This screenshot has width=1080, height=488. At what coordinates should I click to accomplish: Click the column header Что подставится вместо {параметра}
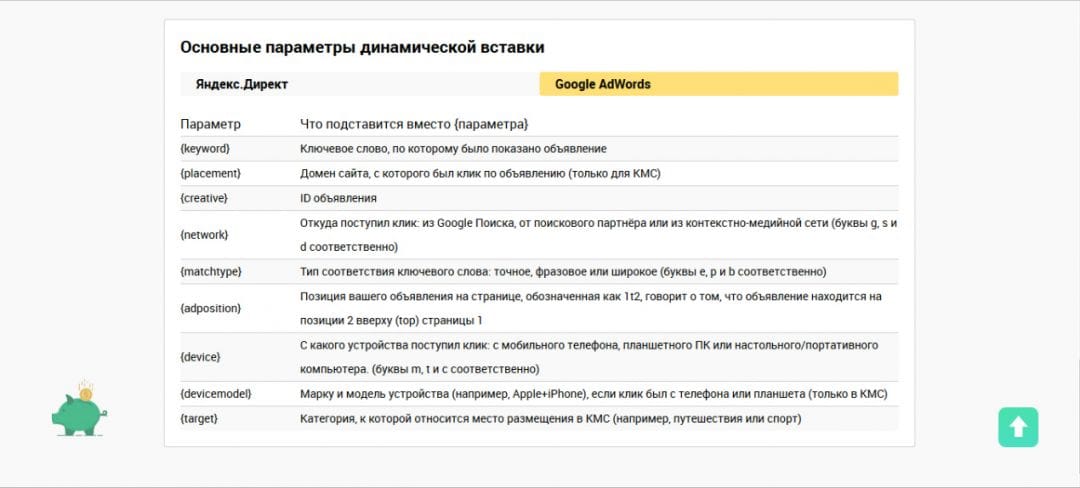tap(414, 125)
